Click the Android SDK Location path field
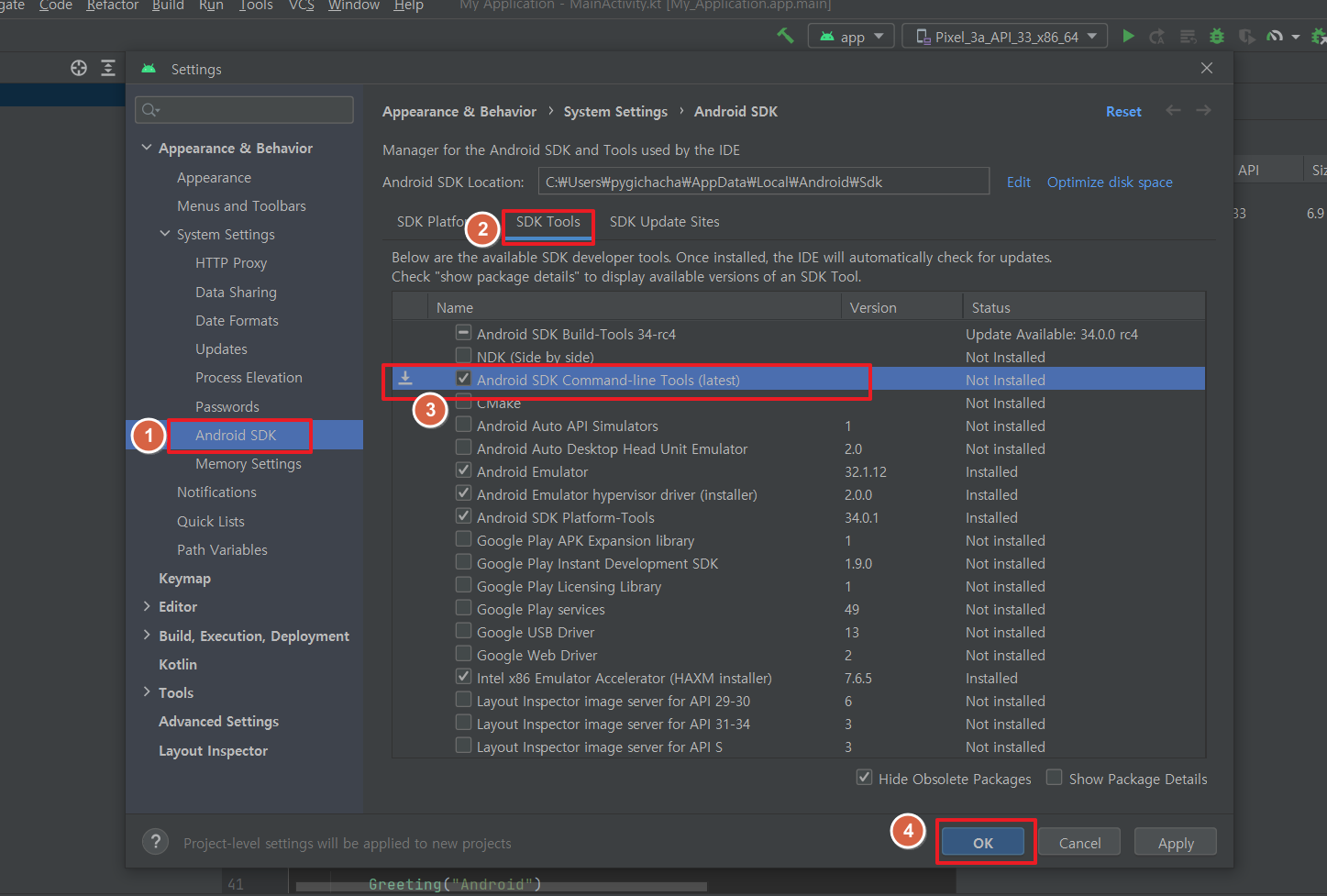This screenshot has width=1327, height=896. pyautogui.click(x=764, y=181)
